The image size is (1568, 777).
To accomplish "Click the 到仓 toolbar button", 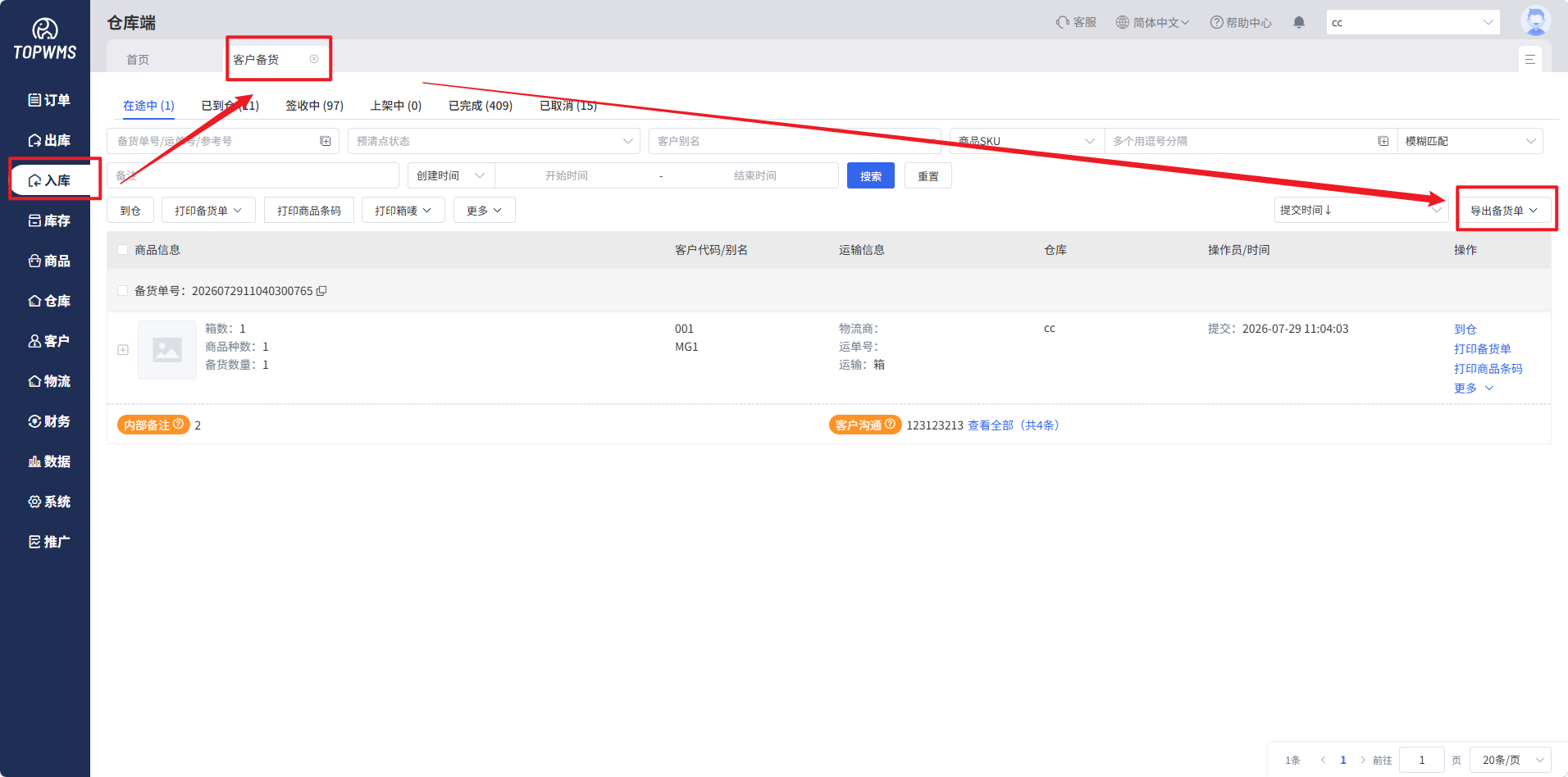I will tap(130, 210).
